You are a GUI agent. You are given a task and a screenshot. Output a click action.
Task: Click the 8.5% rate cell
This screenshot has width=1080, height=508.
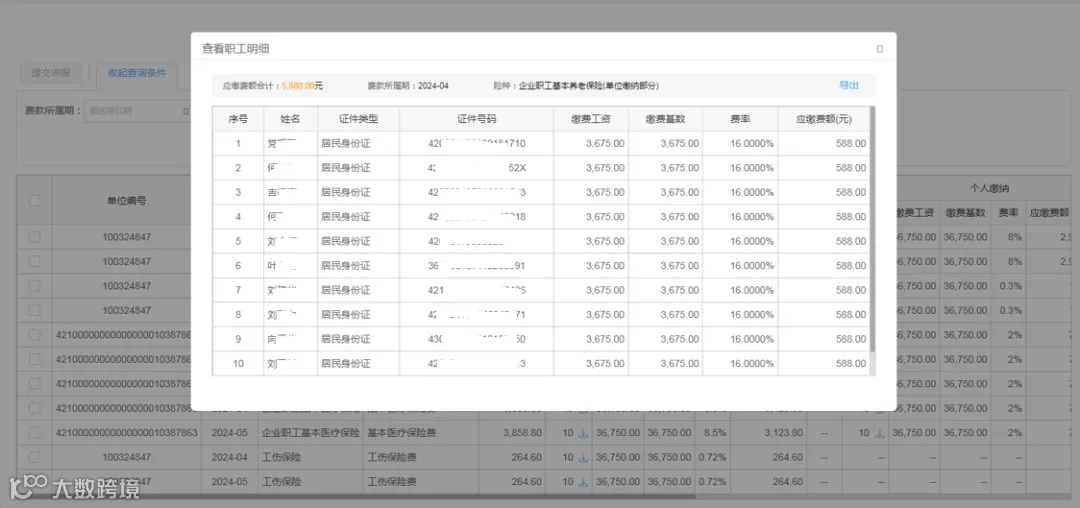[x=713, y=434]
